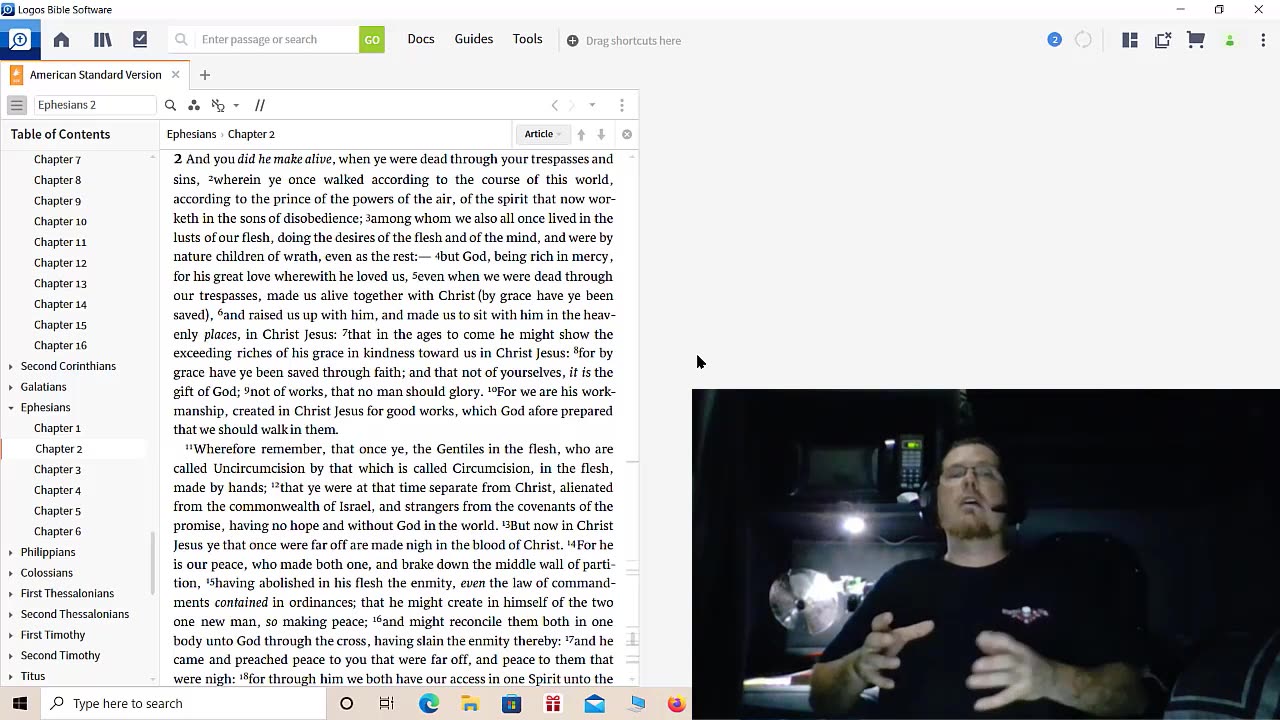Open the panel history dropdown
The width and height of the screenshot is (1280, 720).
(592, 105)
